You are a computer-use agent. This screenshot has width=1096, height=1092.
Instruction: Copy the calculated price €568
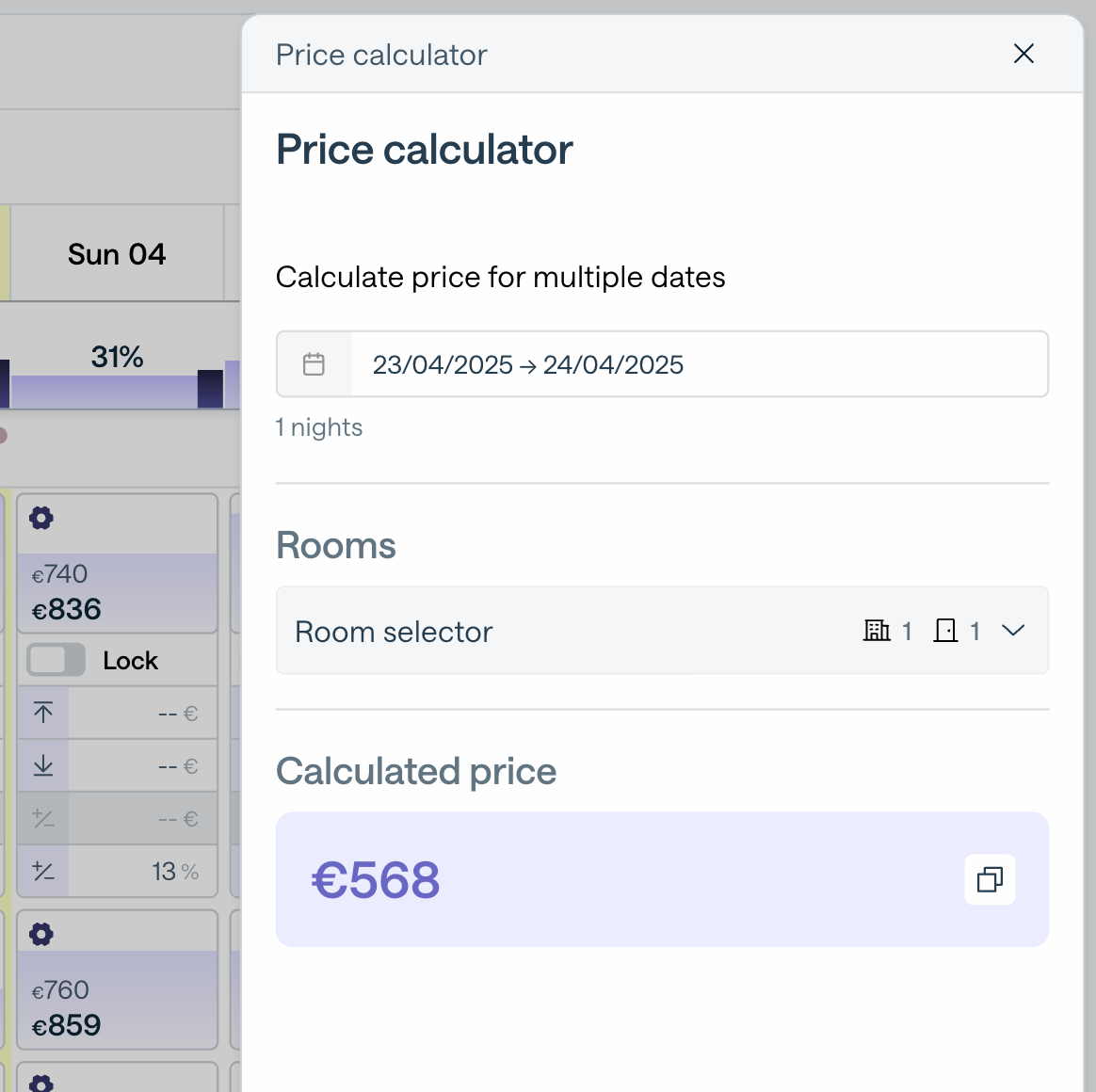click(x=990, y=880)
